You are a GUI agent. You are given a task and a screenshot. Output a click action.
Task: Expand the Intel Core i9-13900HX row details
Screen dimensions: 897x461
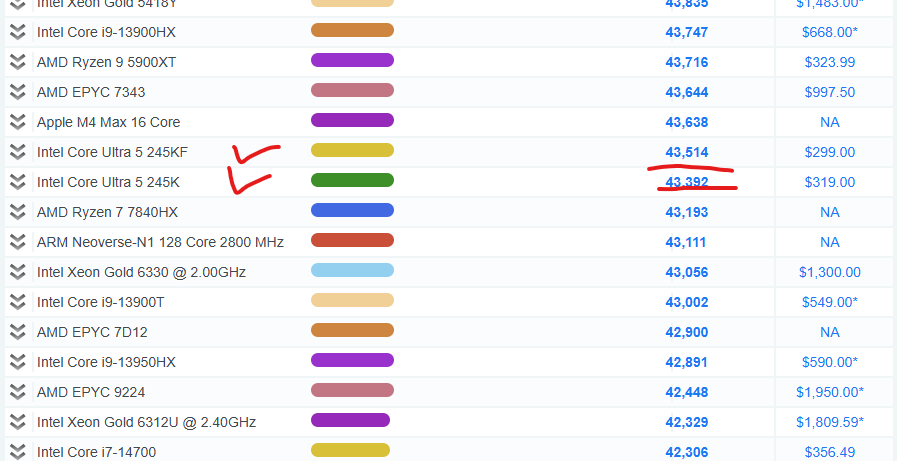18,32
